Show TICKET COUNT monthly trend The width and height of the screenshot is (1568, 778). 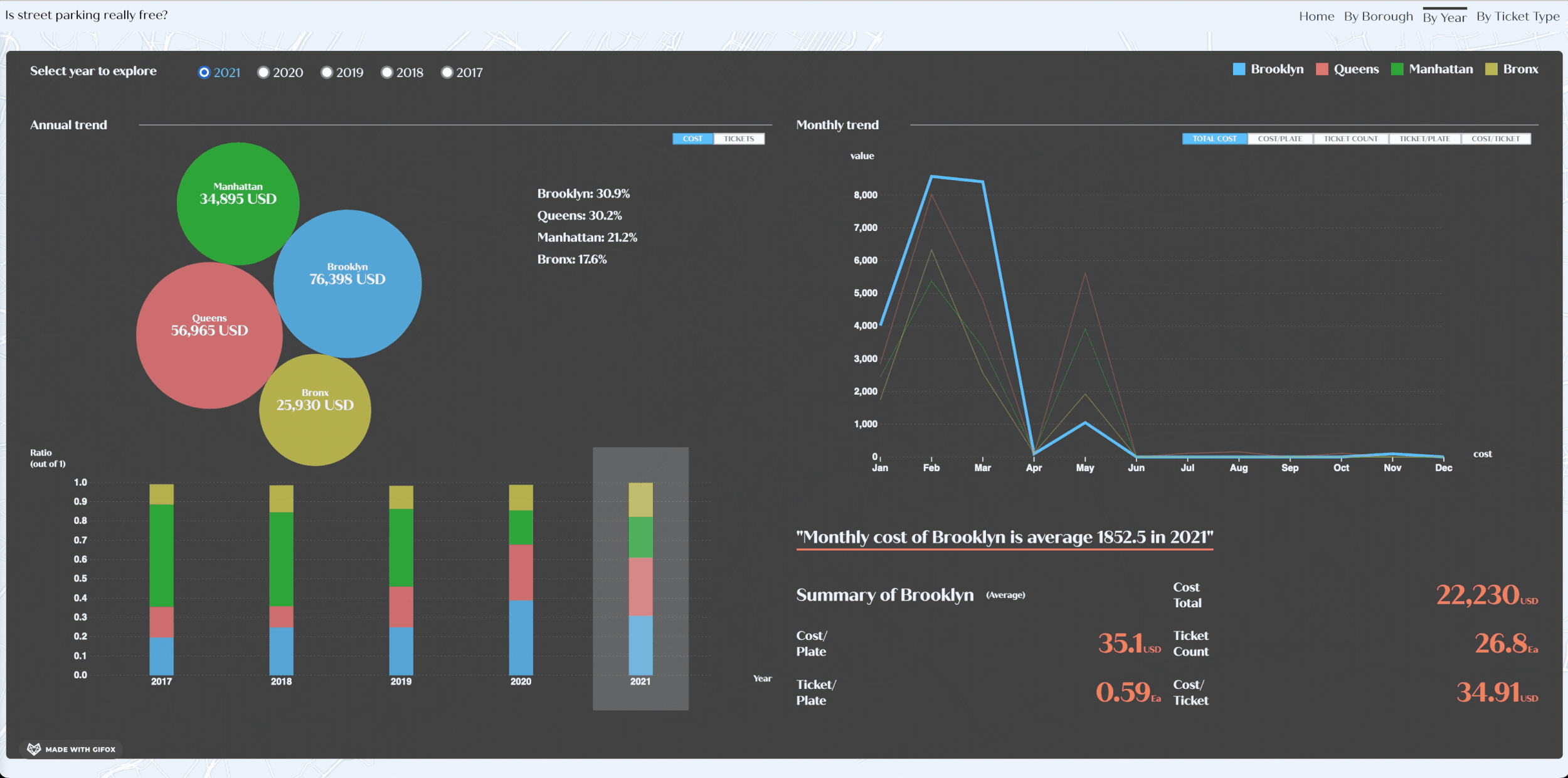[x=1350, y=139]
